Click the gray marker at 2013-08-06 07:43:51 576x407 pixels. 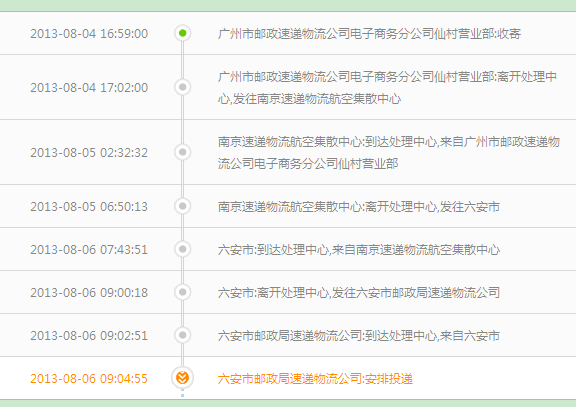pyautogui.click(x=183, y=249)
